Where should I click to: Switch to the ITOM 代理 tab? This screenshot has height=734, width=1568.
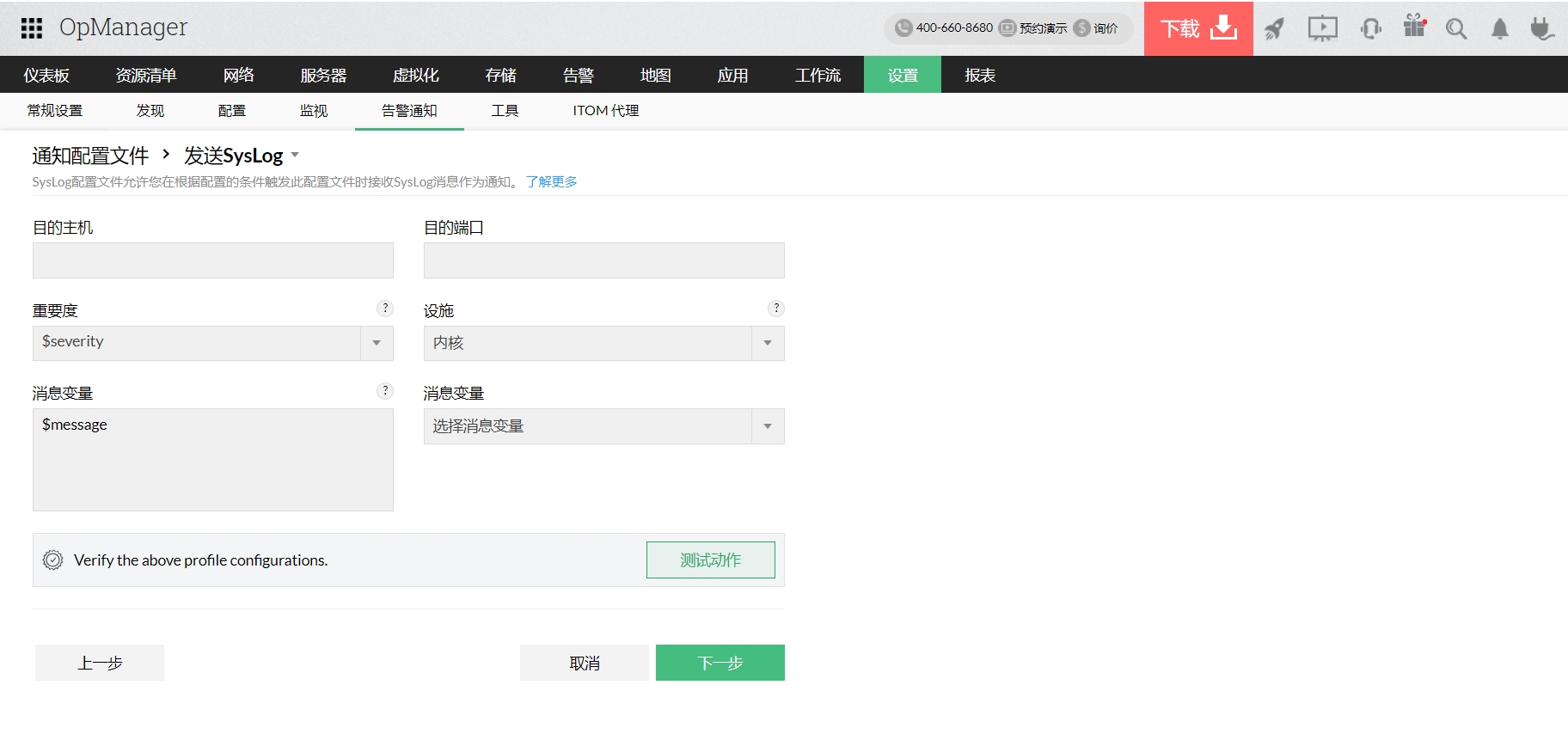click(x=606, y=111)
